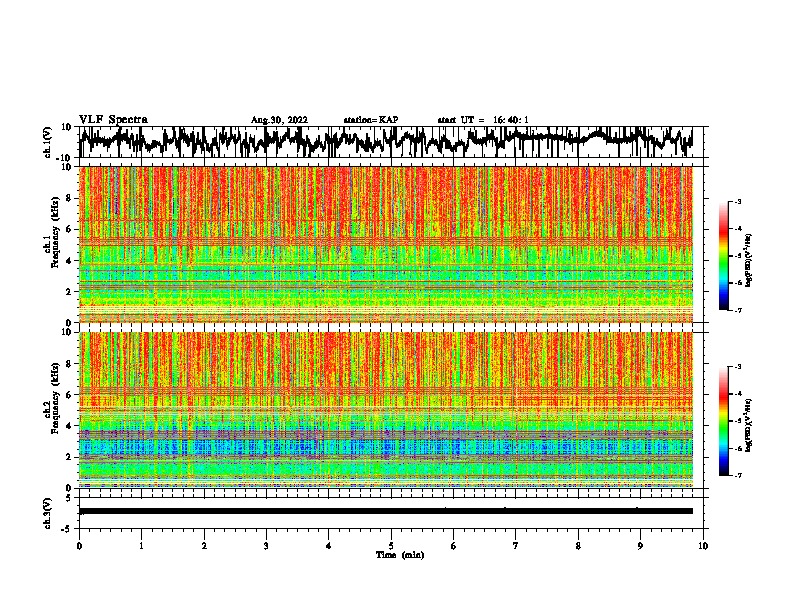Click the "2" tick on ch.2 frequency axis
Viewport: 792px width, 612px height.
click(70, 457)
